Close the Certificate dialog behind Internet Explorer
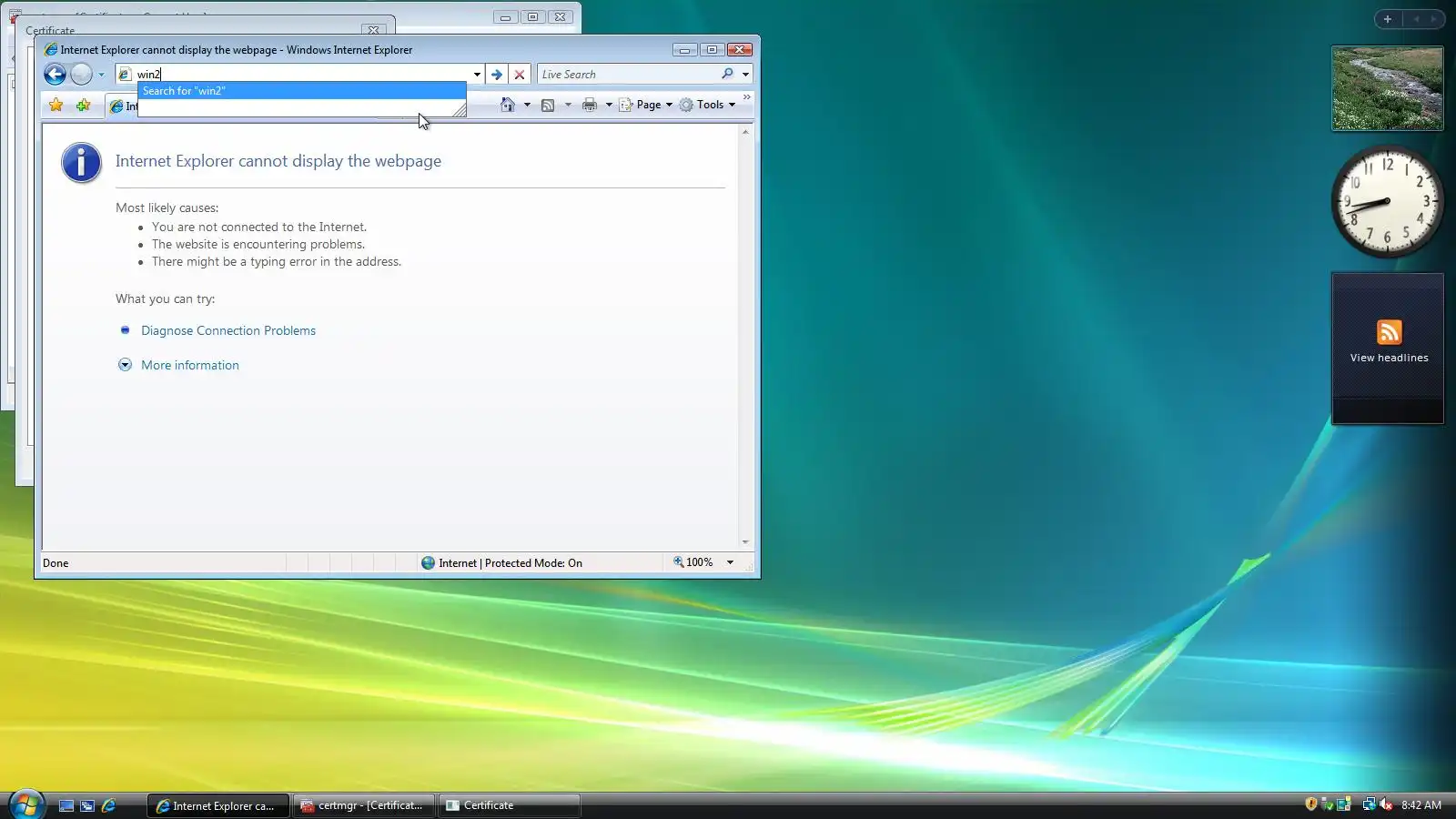 click(x=373, y=30)
